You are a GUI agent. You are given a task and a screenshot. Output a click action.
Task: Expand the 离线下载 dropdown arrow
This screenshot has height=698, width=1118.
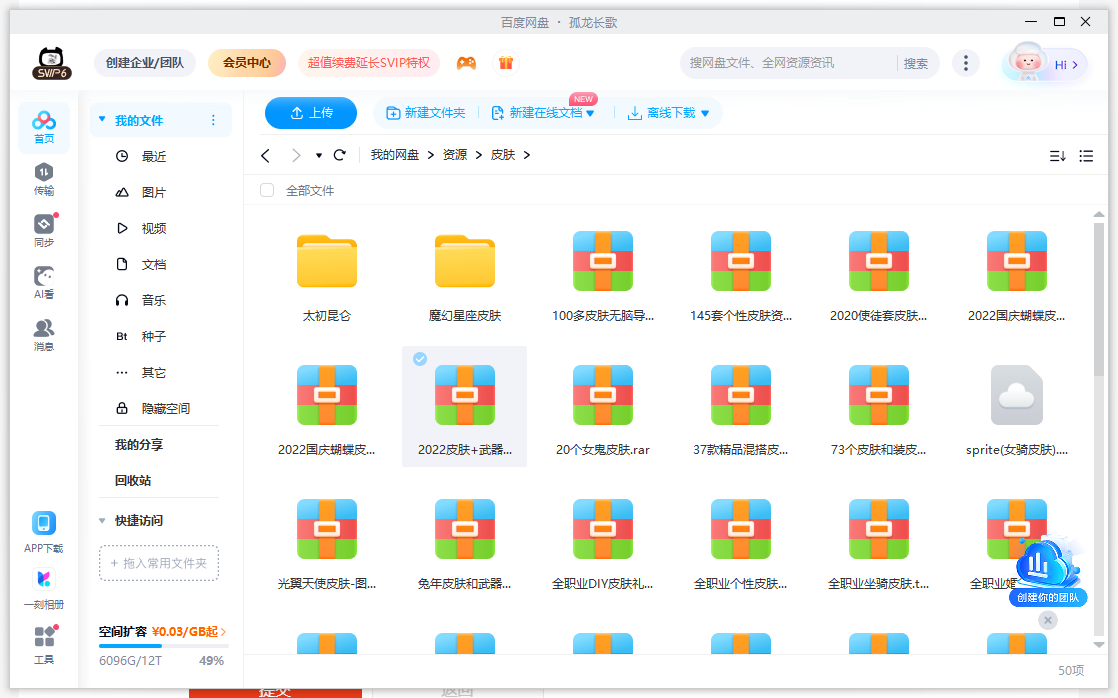(705, 114)
